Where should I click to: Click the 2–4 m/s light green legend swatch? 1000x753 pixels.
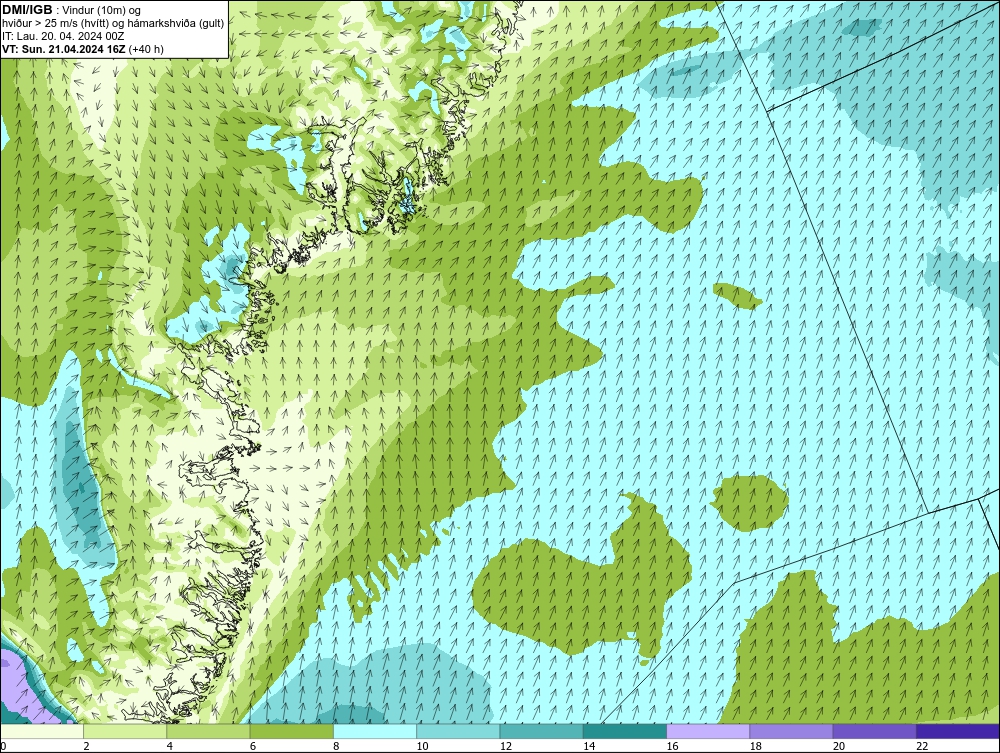click(125, 731)
